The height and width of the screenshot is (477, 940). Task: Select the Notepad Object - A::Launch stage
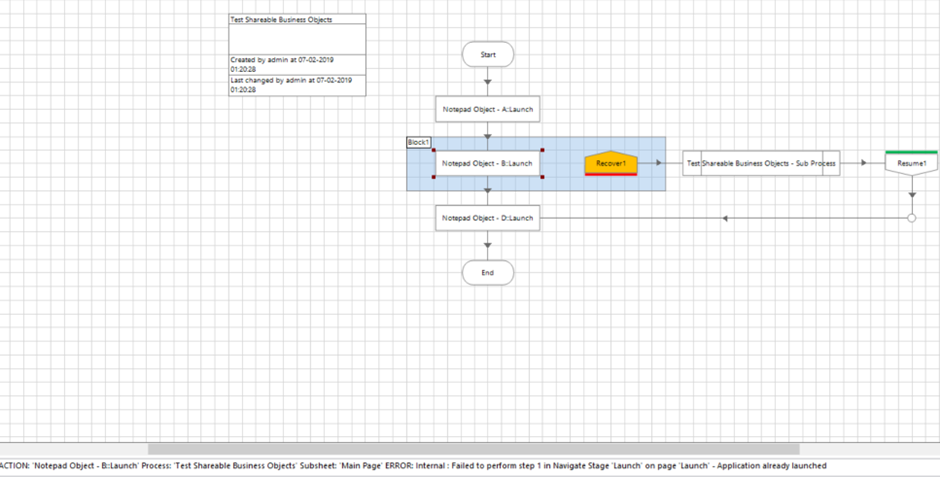[x=487, y=109]
